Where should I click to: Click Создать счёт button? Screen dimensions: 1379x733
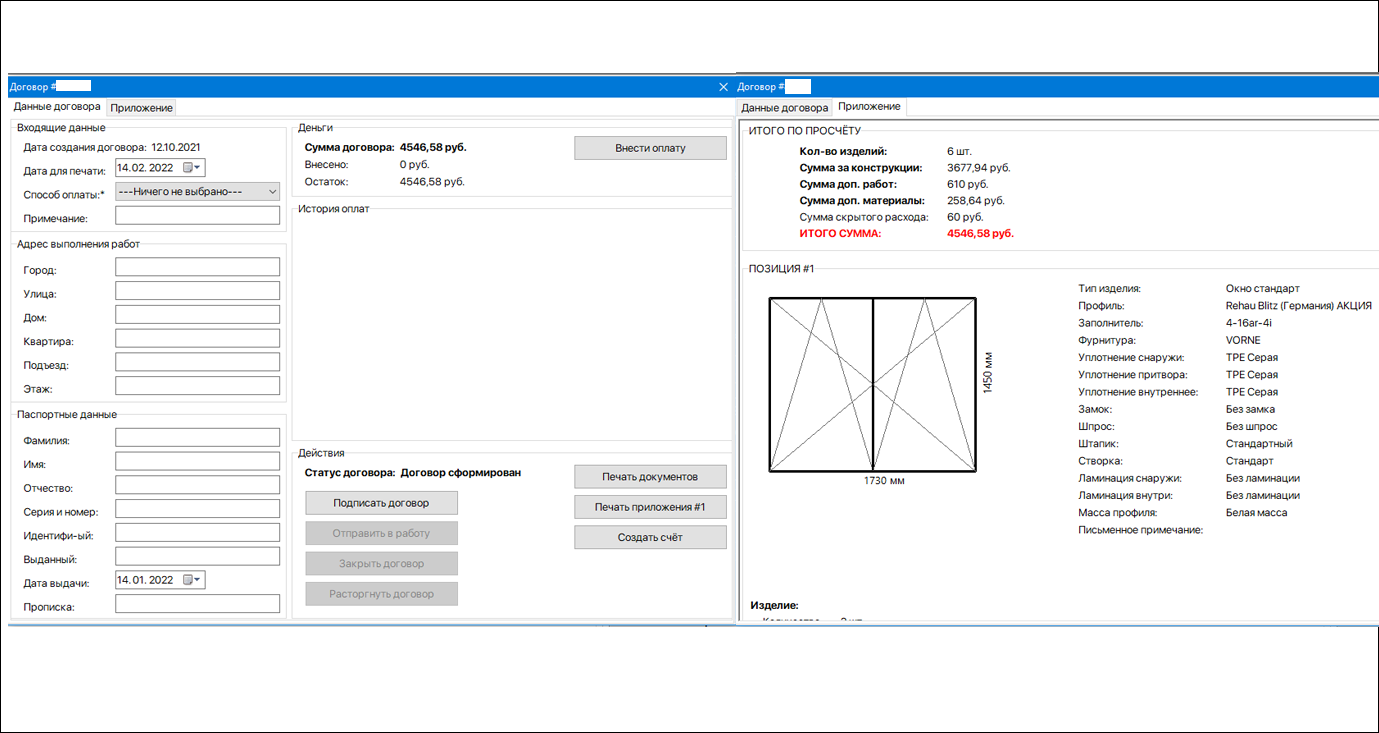click(650, 537)
